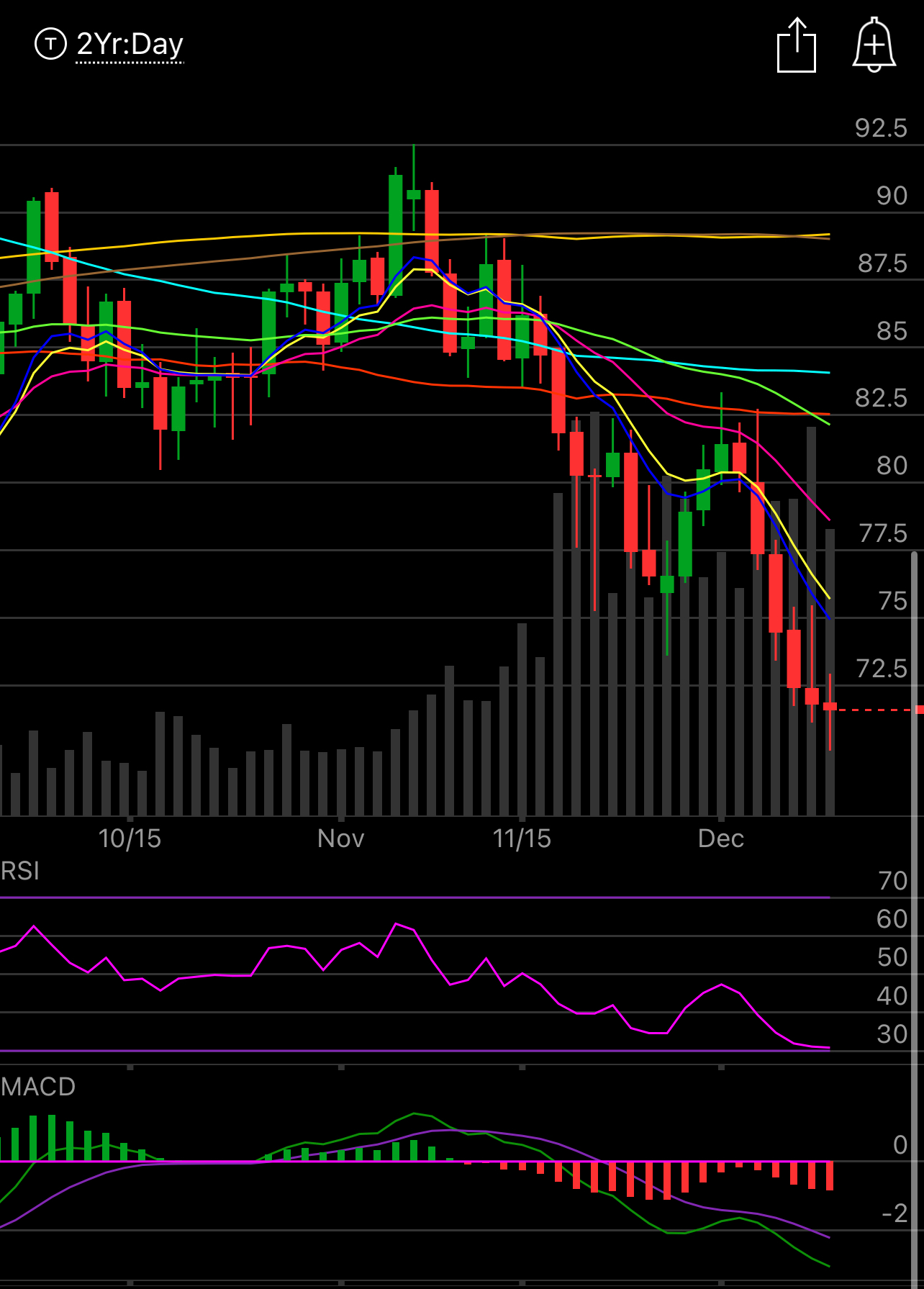Tap the MACD -2 level label
Viewport: 924px width, 1289px height.
[895, 1213]
